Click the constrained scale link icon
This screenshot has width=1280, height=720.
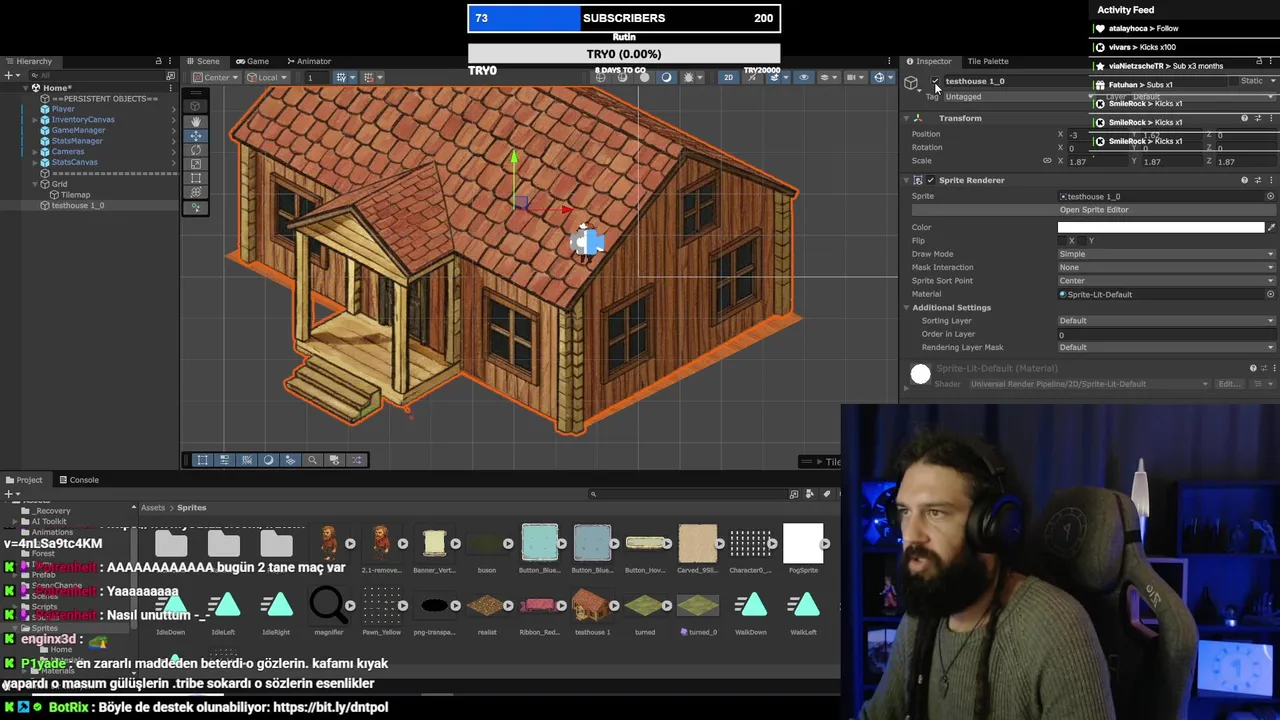click(1047, 161)
